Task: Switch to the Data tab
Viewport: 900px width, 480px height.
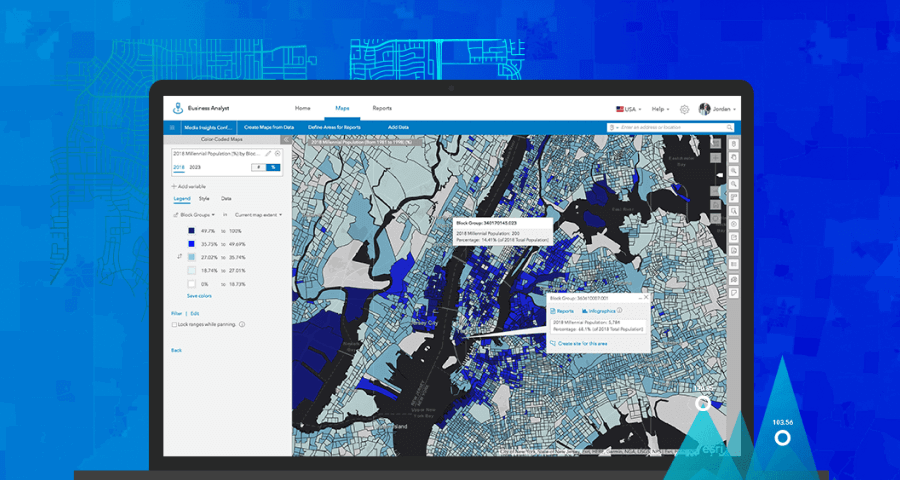Action: pos(226,199)
